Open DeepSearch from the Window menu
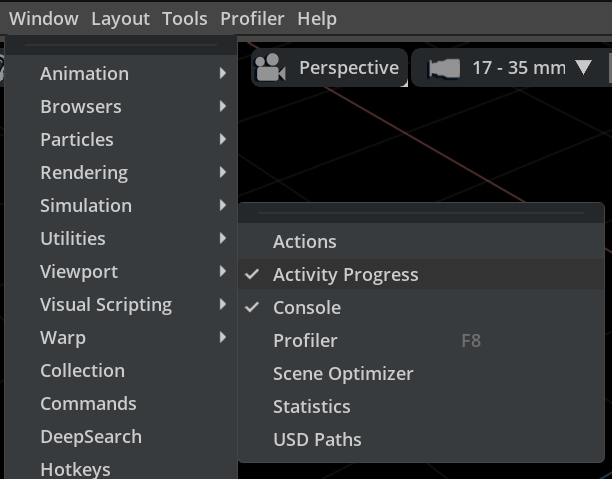Screen dimensions: 612x479 pyautogui.click(x=91, y=437)
